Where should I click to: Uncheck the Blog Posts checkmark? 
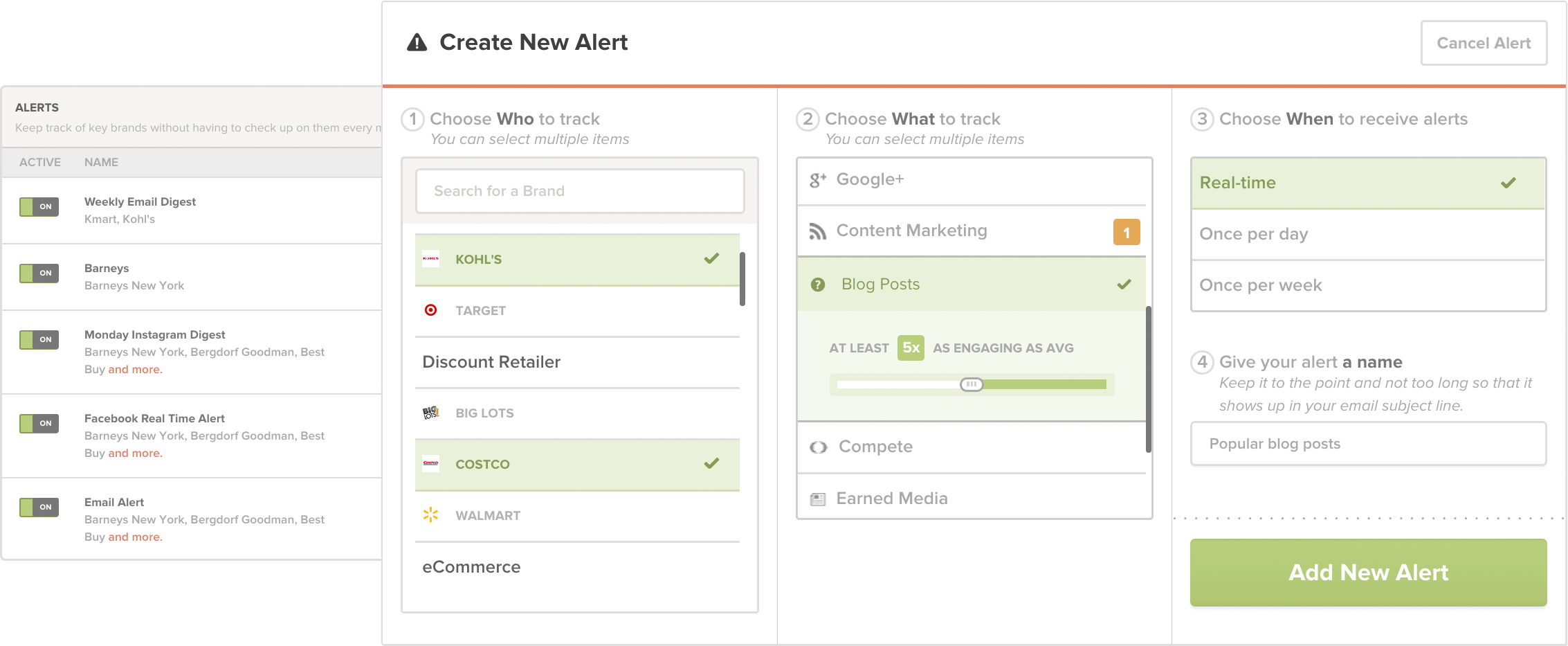tap(1124, 285)
